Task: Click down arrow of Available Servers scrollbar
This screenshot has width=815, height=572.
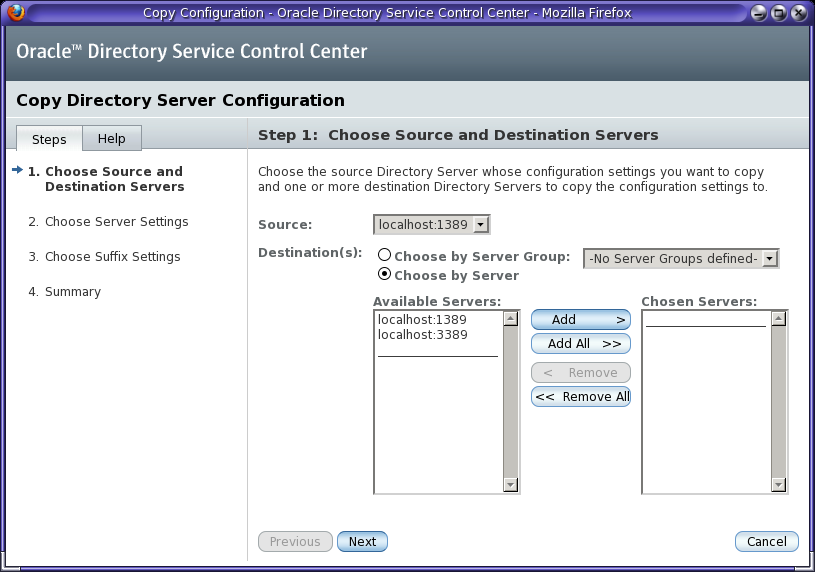Action: click(x=511, y=485)
